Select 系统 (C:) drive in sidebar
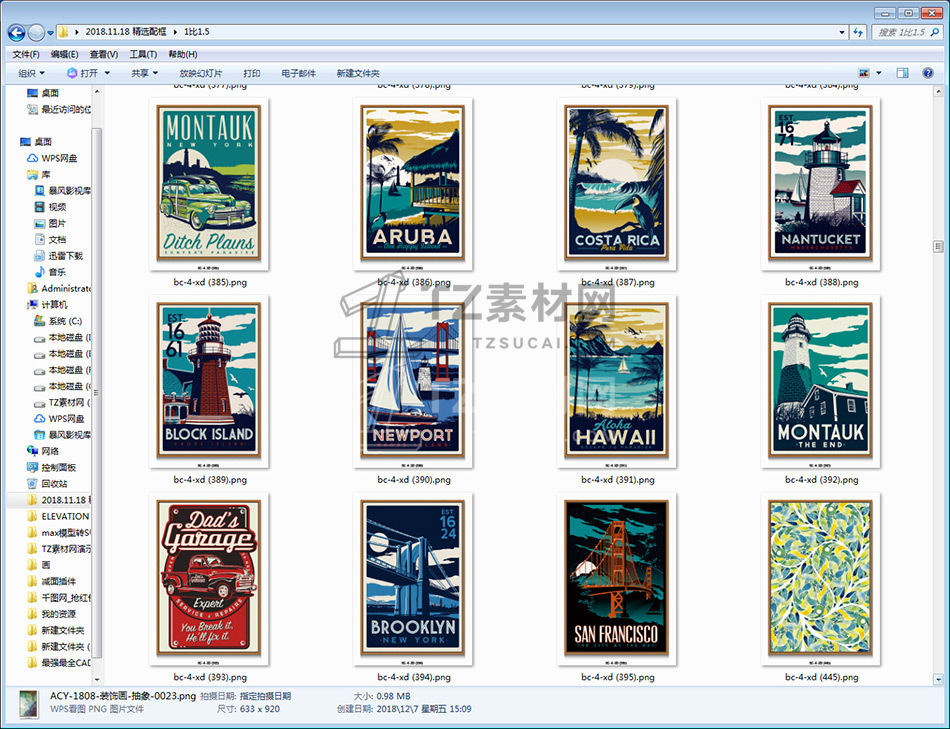 coord(64,321)
